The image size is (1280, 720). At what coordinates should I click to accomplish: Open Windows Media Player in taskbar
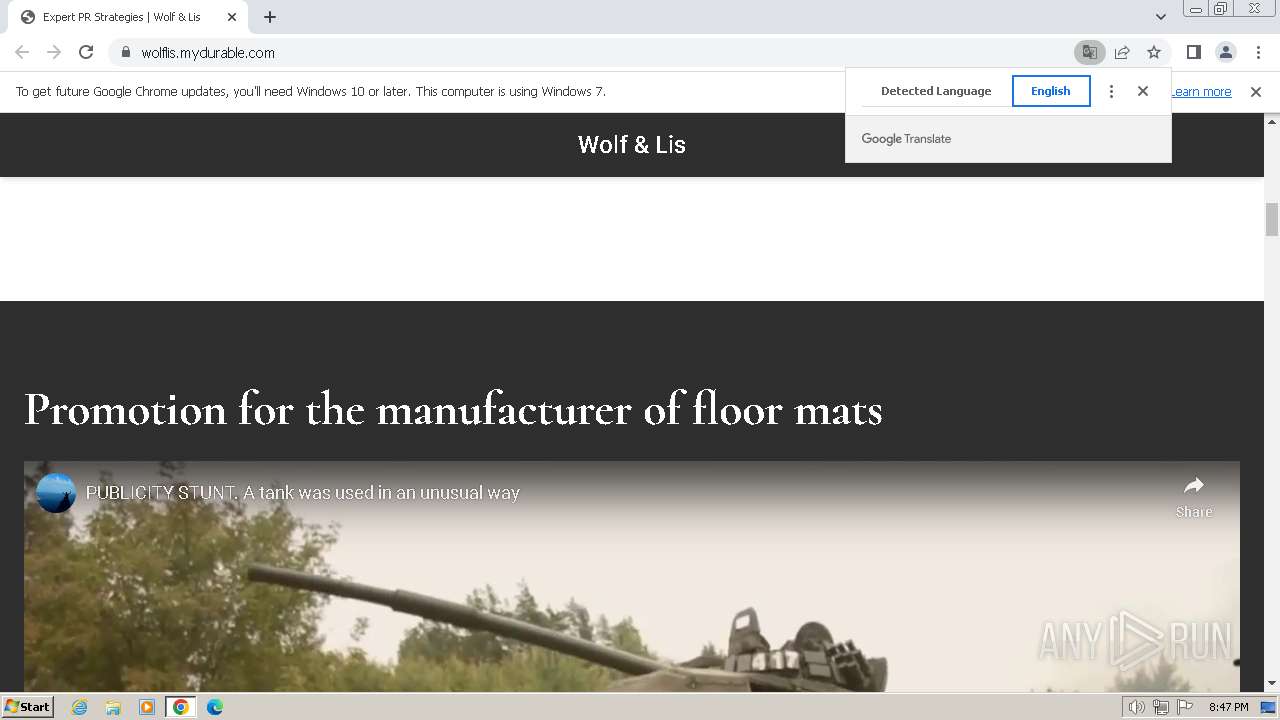coord(147,707)
